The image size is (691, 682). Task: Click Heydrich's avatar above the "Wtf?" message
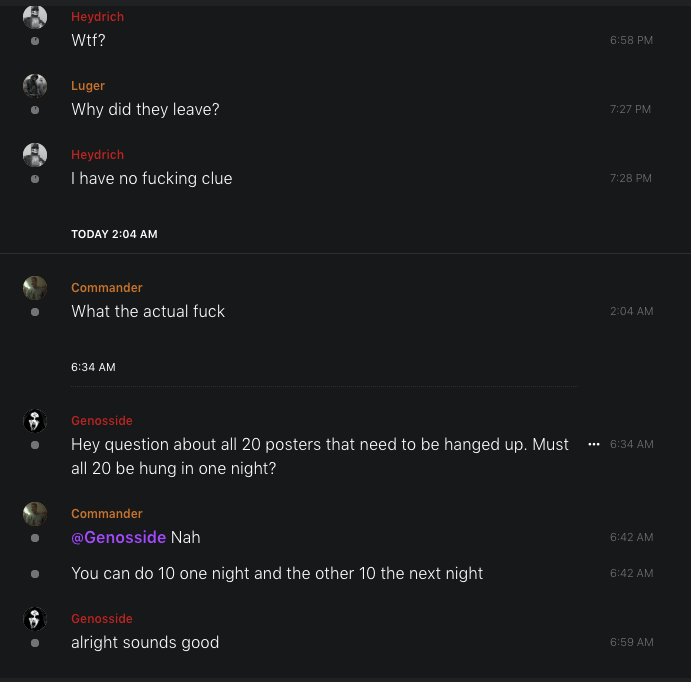tap(35, 17)
